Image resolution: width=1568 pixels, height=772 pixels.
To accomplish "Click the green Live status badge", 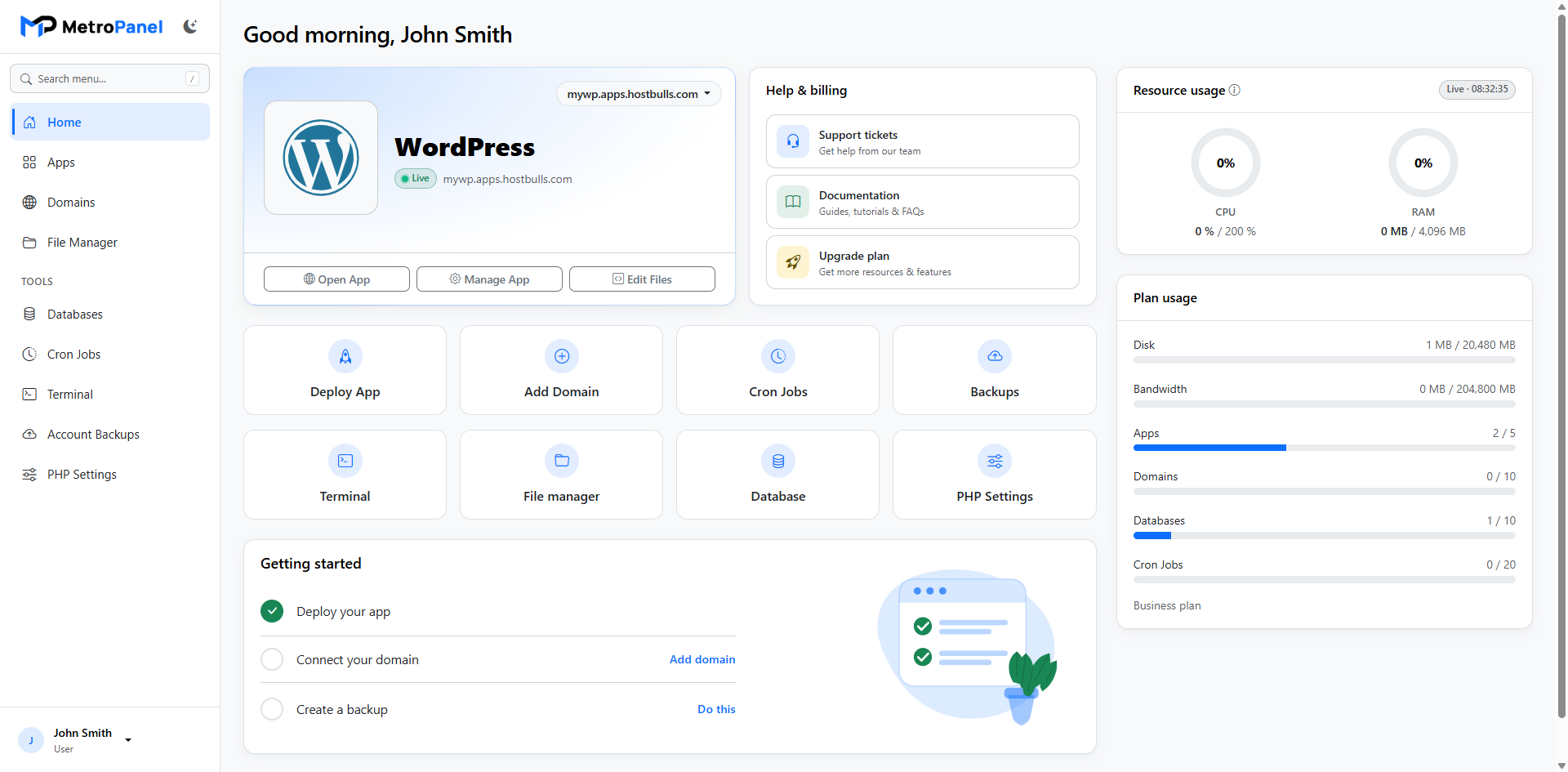I will click(x=416, y=178).
